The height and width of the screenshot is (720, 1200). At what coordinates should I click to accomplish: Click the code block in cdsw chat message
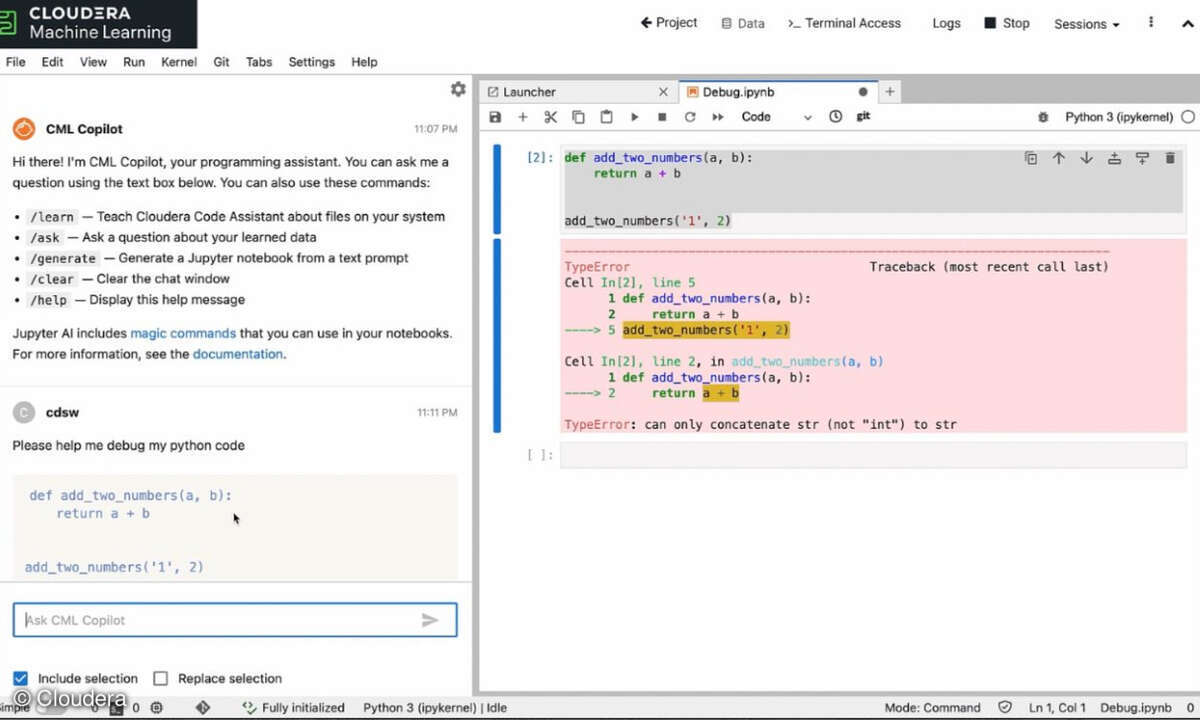(x=235, y=528)
